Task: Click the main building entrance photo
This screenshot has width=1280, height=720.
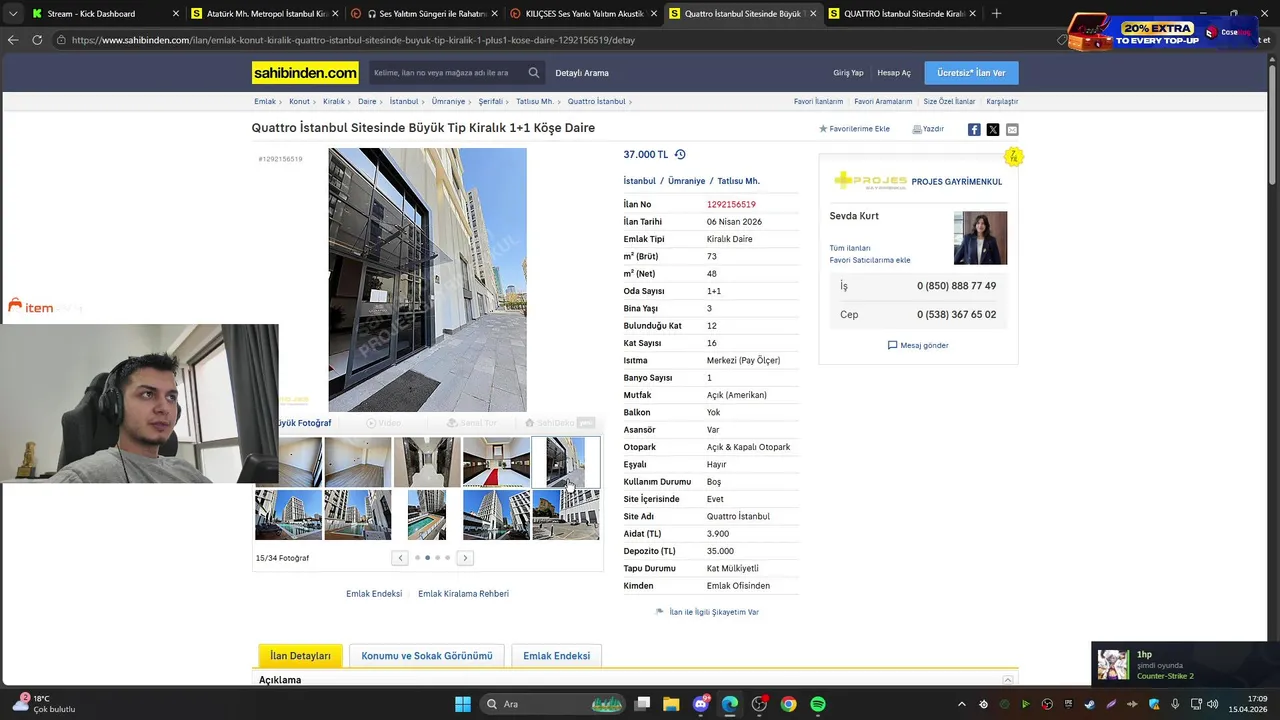Action: (x=427, y=280)
